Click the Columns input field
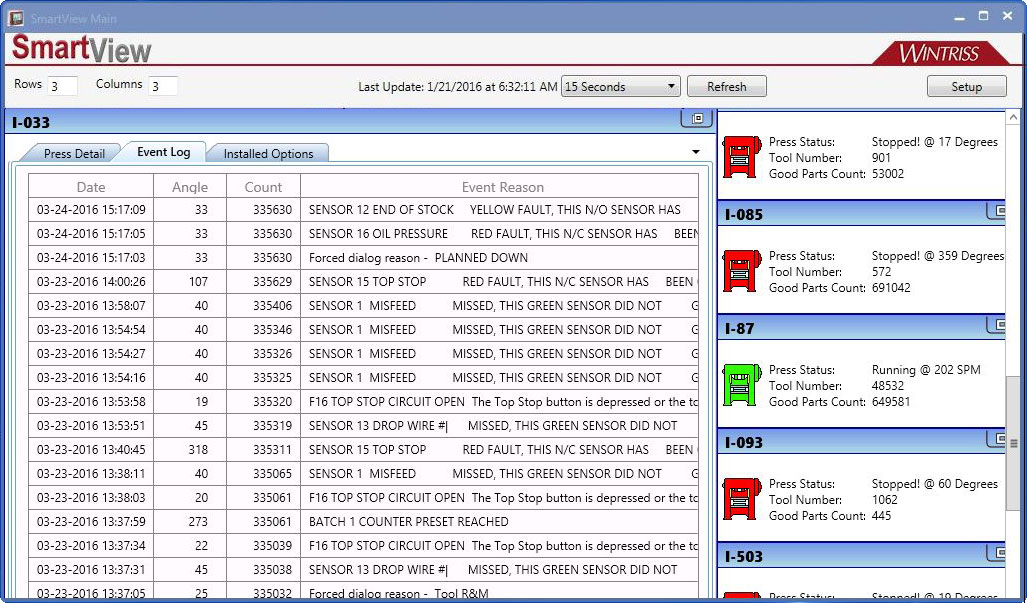Image resolution: width=1027 pixels, height=603 pixels. pos(162,86)
